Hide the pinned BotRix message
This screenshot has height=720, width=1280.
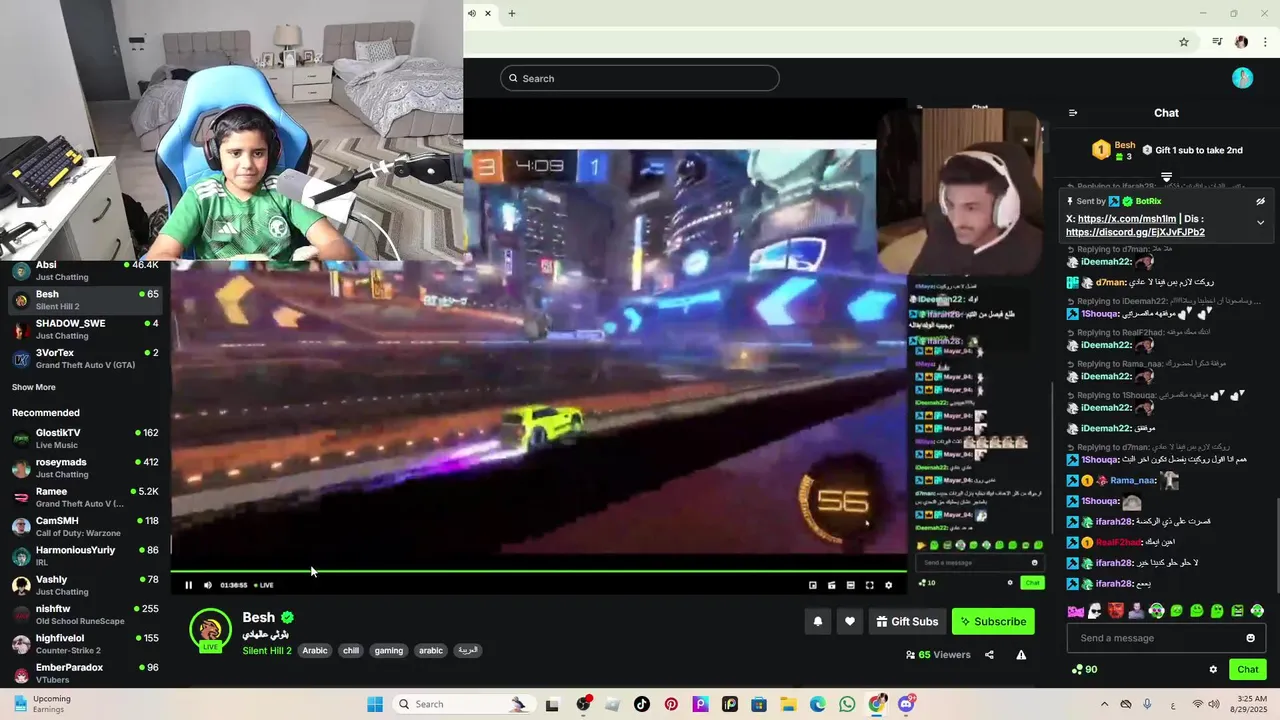[x=1260, y=201]
